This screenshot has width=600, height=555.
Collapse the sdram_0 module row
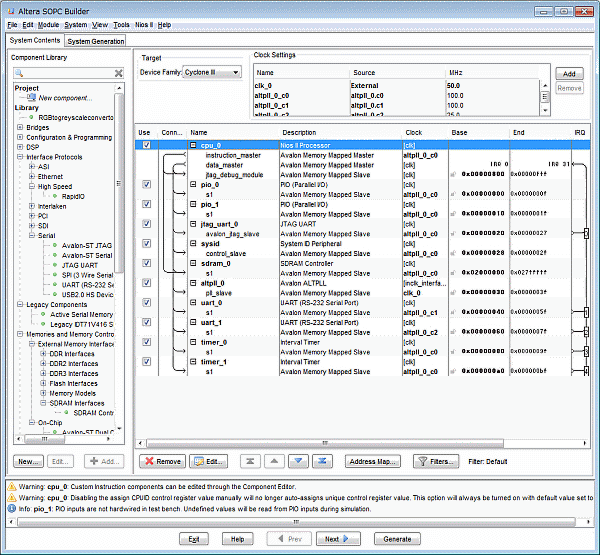(193, 263)
